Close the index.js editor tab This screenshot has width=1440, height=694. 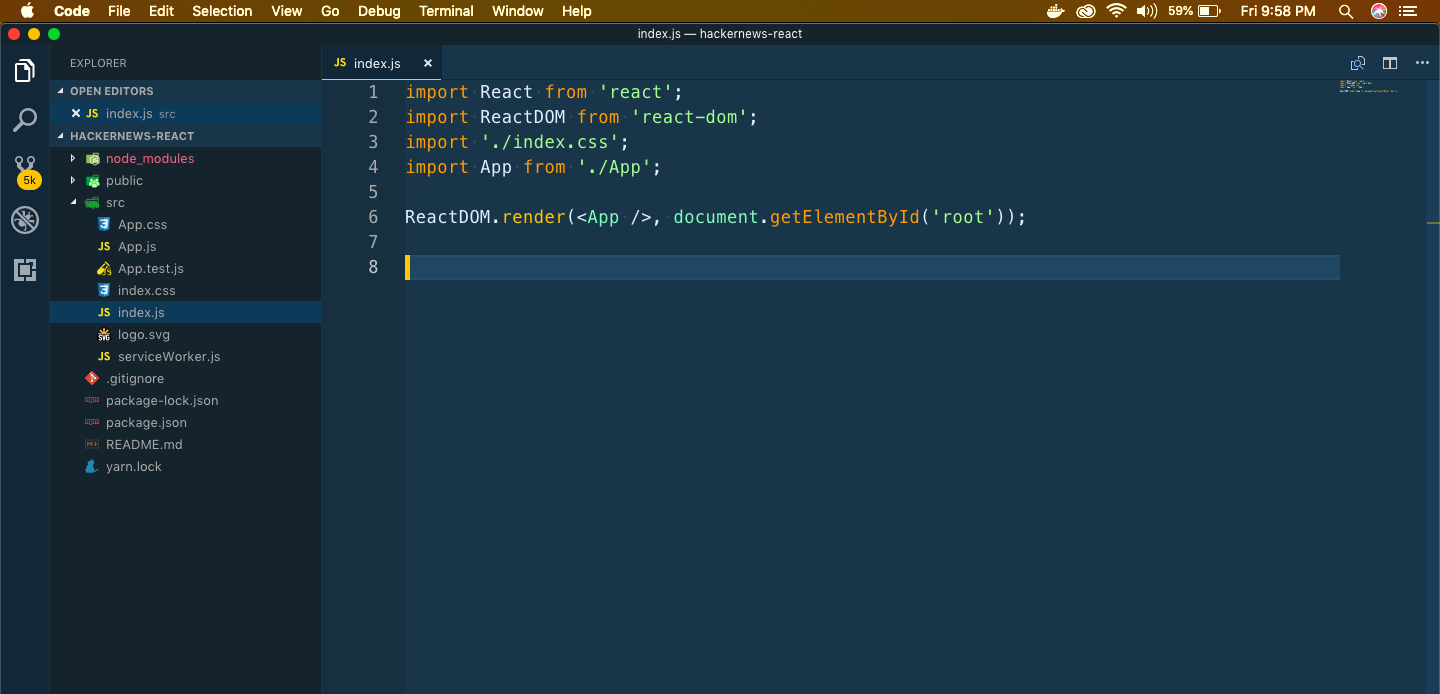click(x=428, y=63)
